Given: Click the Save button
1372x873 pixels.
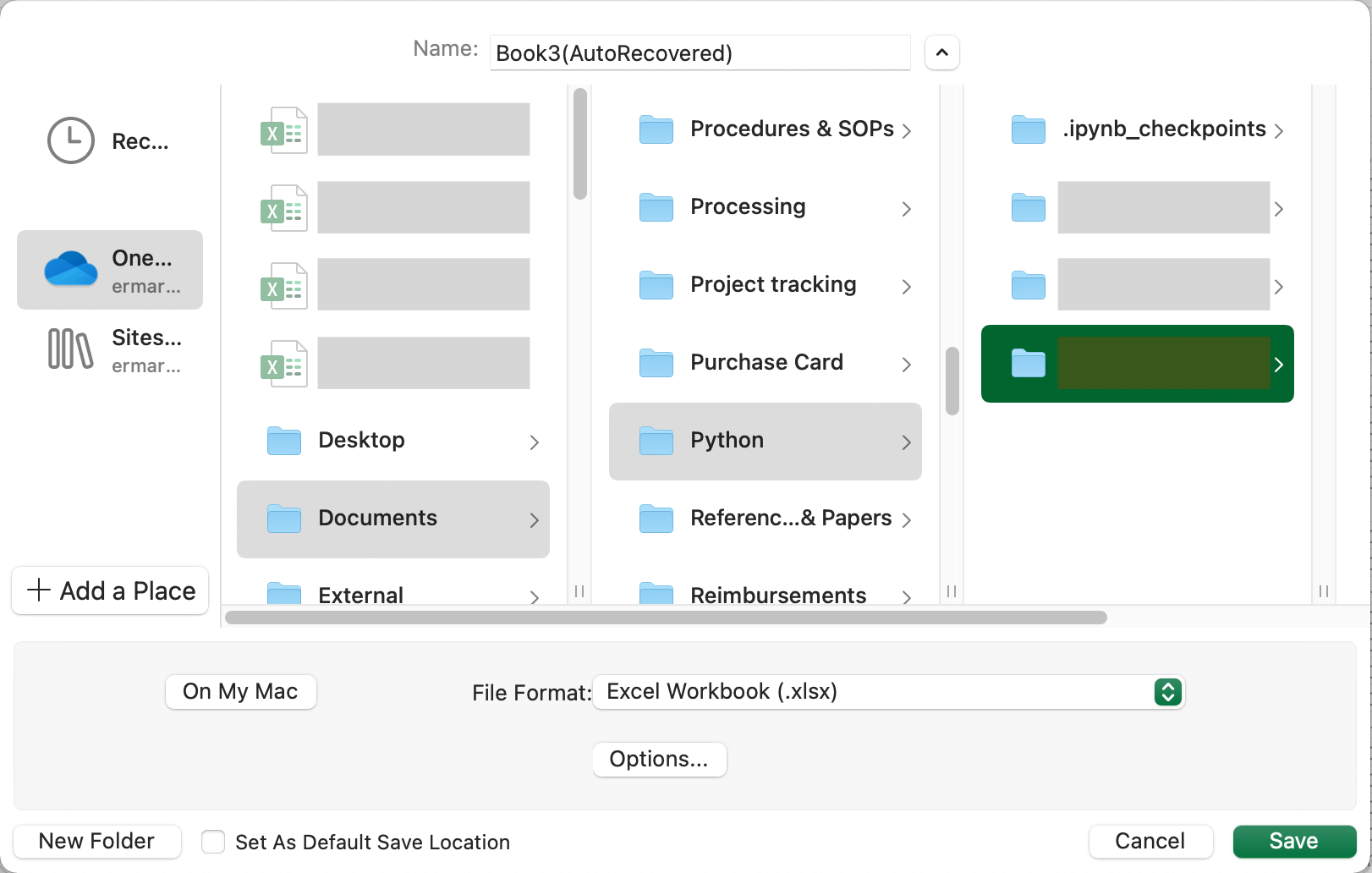Looking at the screenshot, I should click(1294, 841).
